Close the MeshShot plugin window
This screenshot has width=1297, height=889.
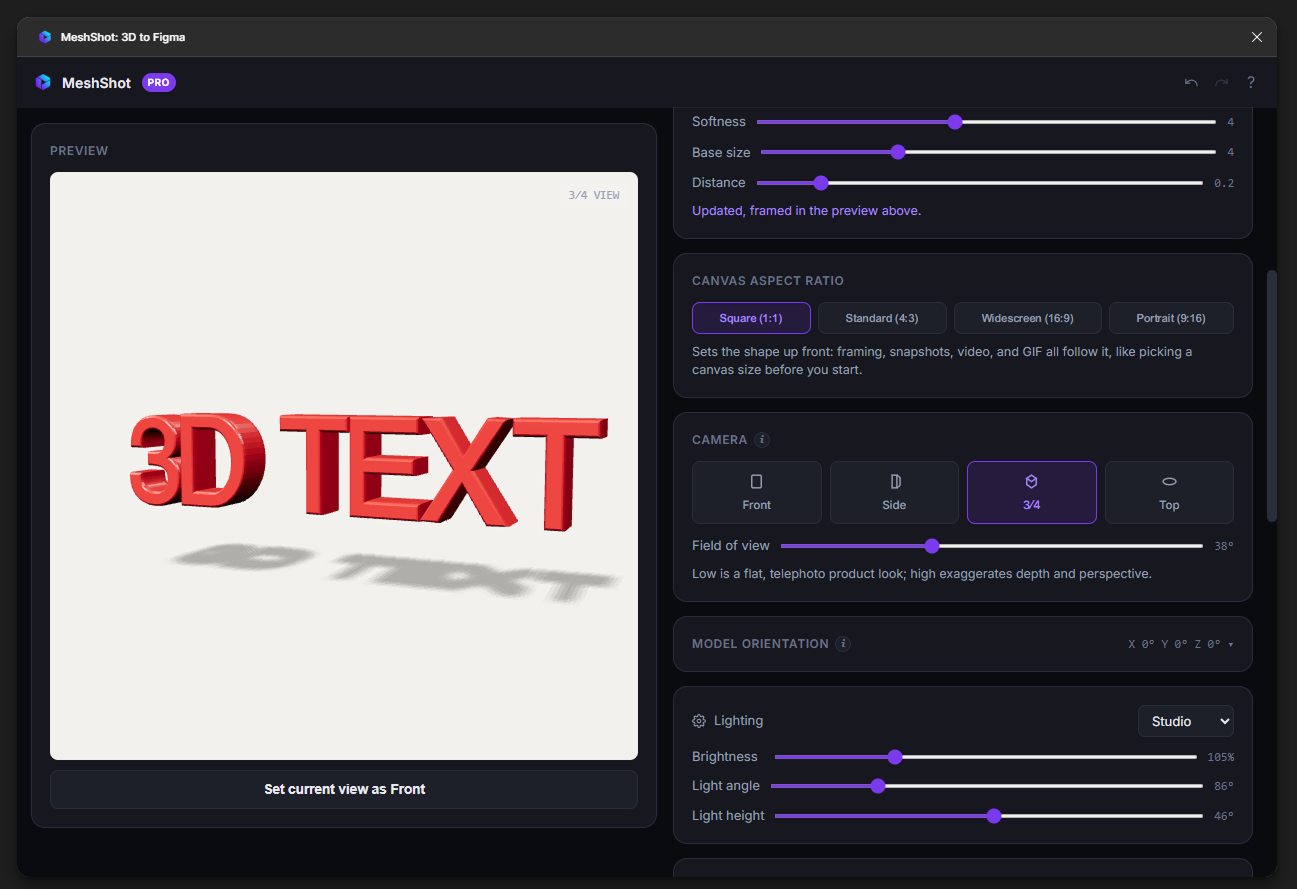pos(1257,37)
